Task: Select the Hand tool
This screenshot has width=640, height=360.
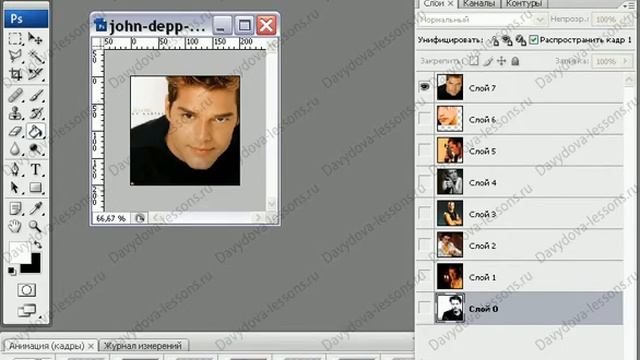Action: (x=16, y=226)
